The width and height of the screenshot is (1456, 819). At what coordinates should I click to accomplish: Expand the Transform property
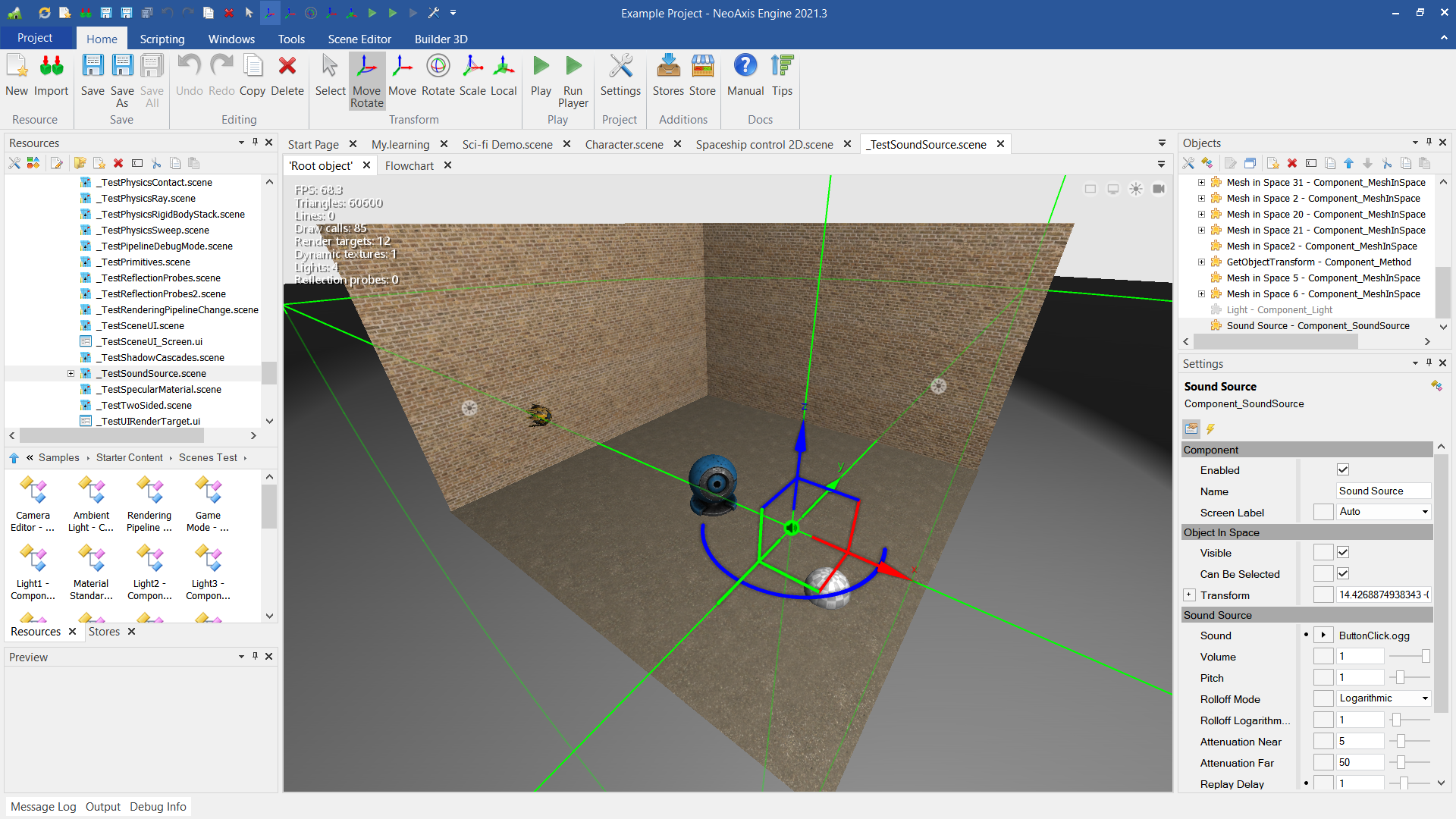click(x=1189, y=595)
